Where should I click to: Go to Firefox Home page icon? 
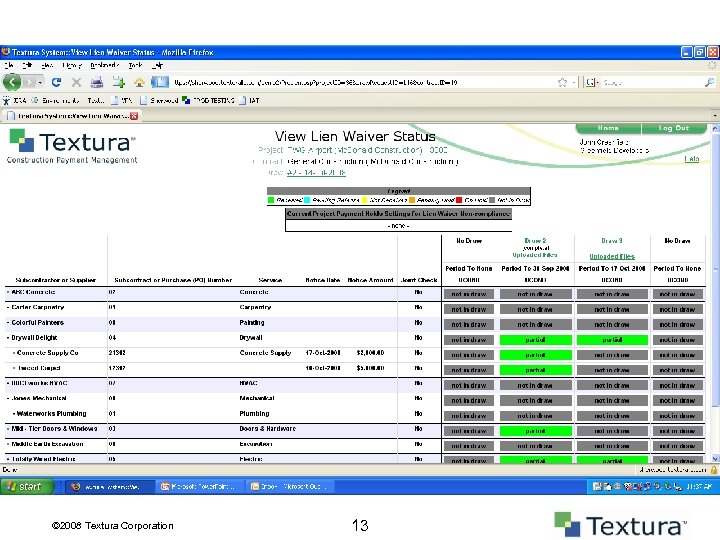[x=139, y=83]
